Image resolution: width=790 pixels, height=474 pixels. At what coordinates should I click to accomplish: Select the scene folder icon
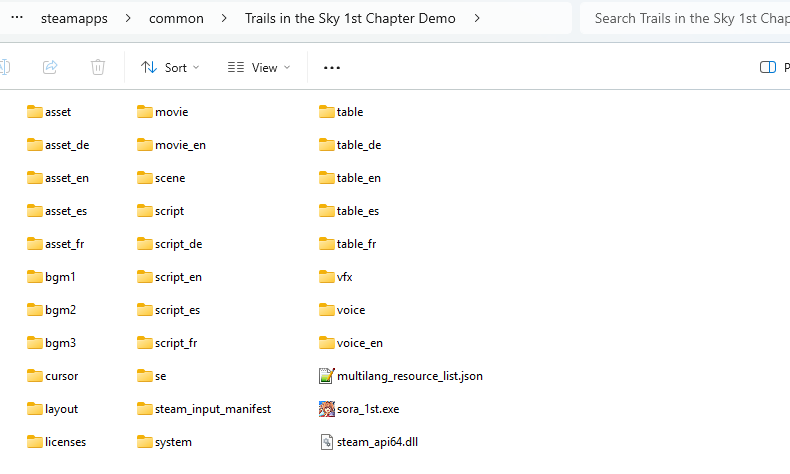click(145, 177)
